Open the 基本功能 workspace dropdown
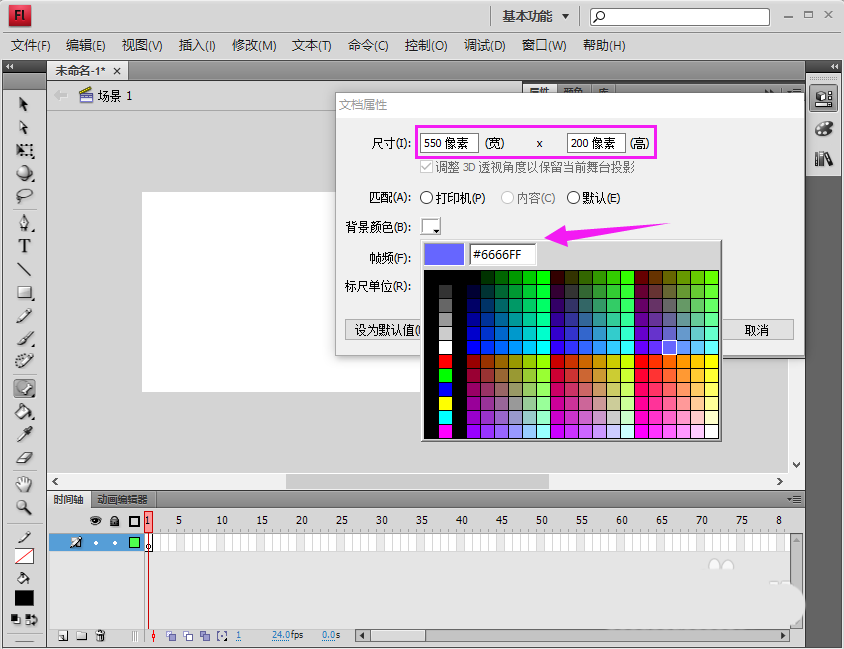The image size is (844, 649). click(x=536, y=16)
